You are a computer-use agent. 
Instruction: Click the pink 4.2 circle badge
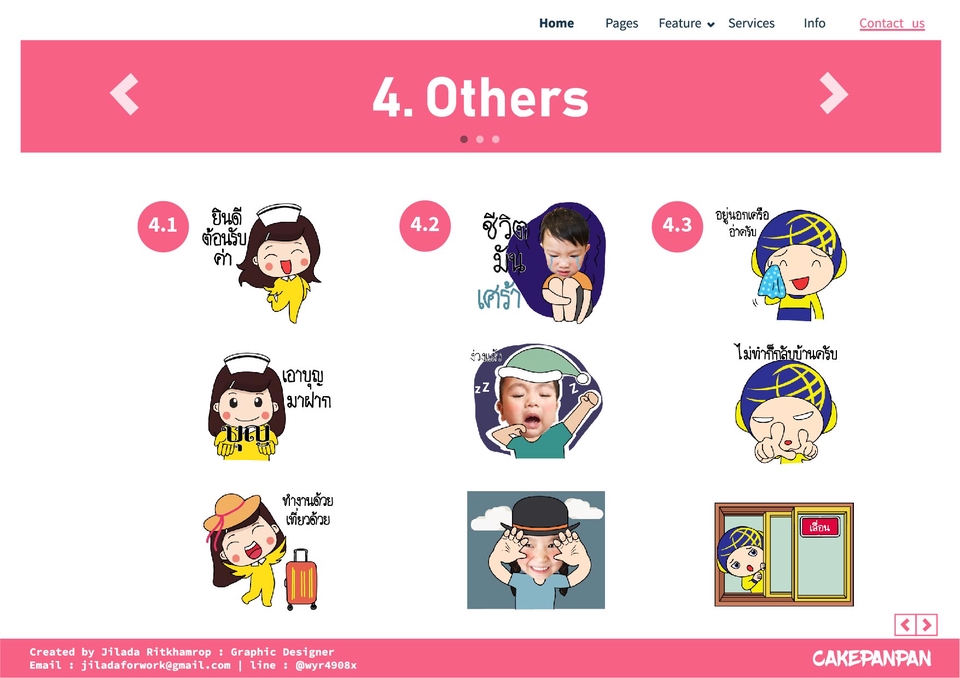click(x=425, y=225)
